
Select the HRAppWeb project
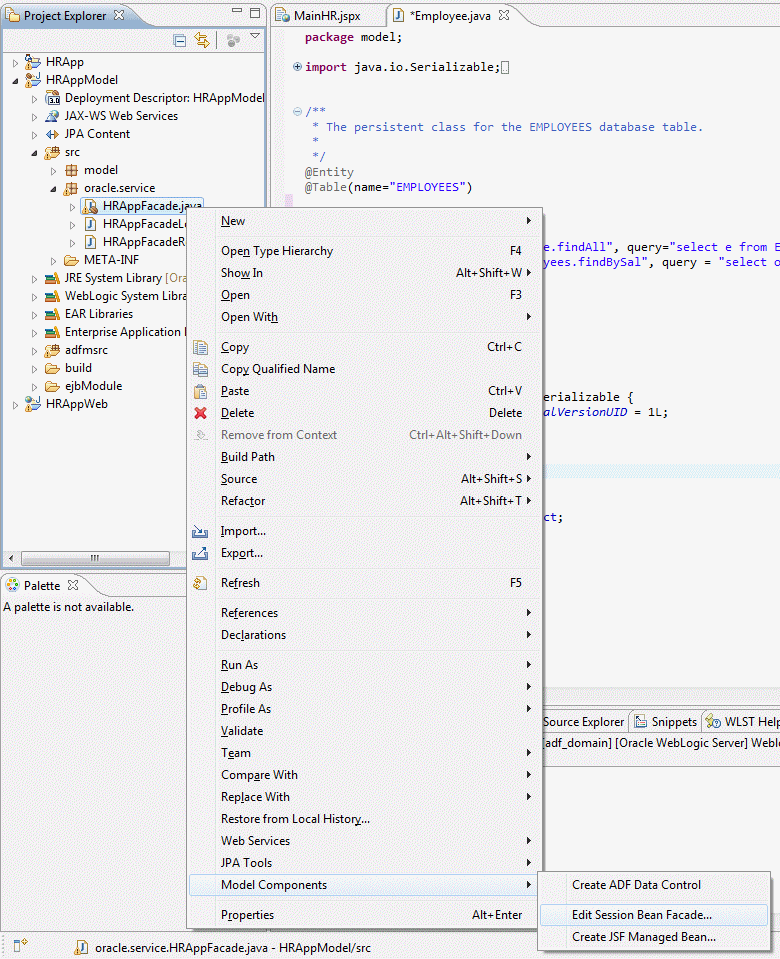pos(75,404)
